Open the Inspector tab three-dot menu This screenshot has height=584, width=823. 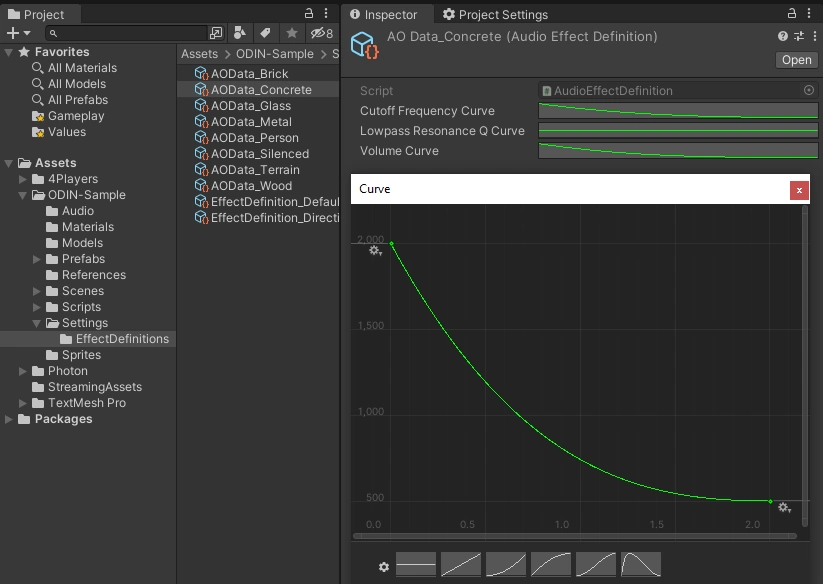coord(809,13)
